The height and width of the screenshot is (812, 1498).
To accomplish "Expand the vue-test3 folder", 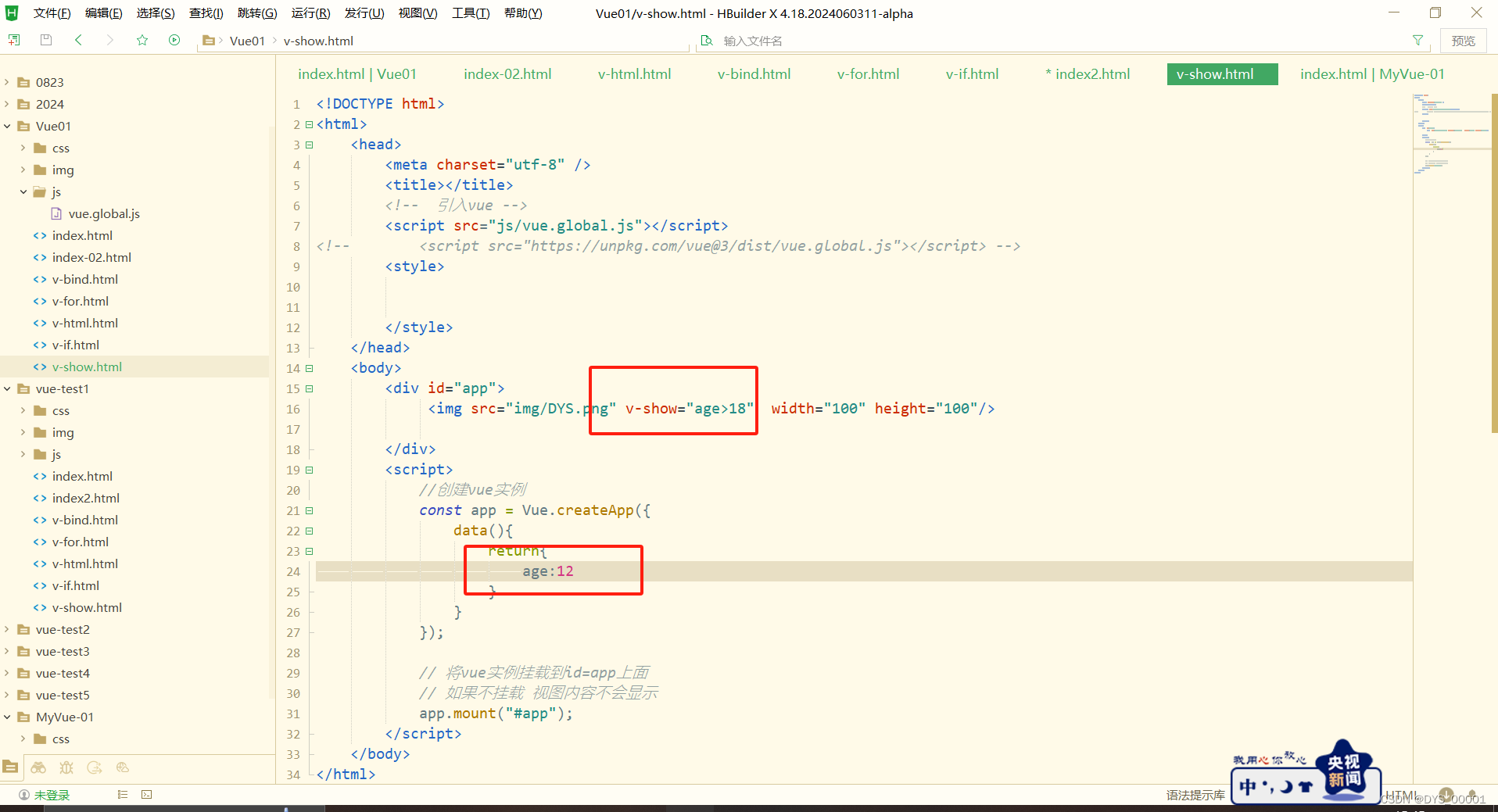I will tap(7, 651).
